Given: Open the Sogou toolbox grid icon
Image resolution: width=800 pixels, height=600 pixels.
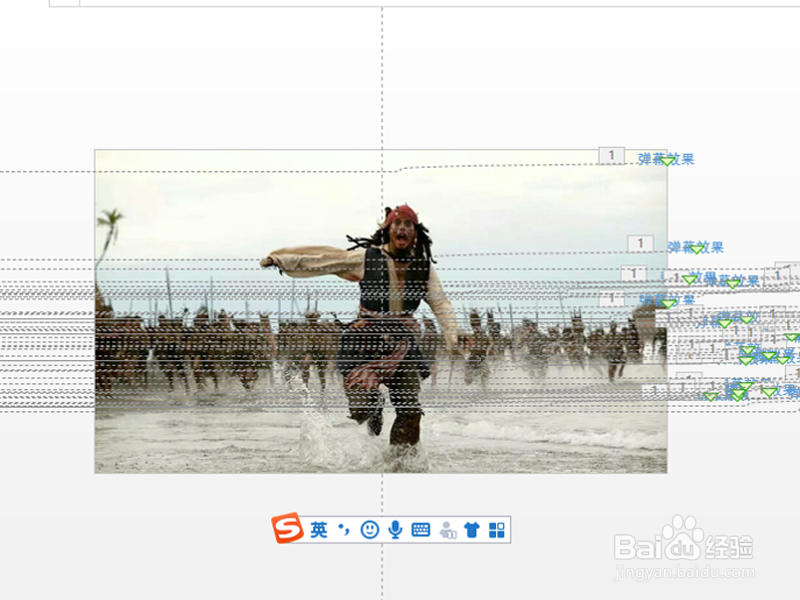Looking at the screenshot, I should pos(496,530).
